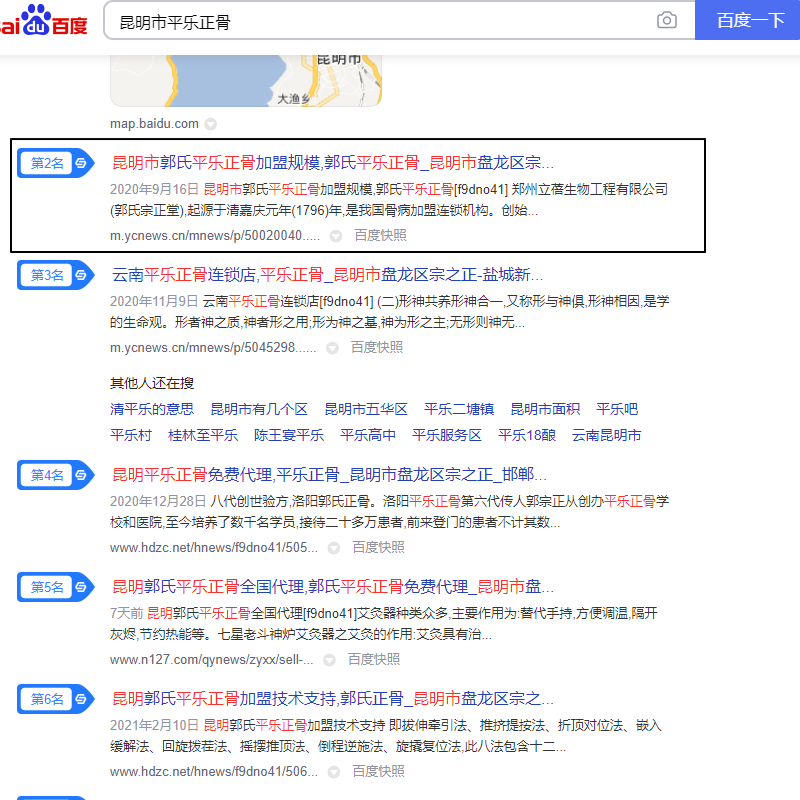The image size is (800, 800).
Task: Search related term 平乐二塘镇
Action: [459, 409]
